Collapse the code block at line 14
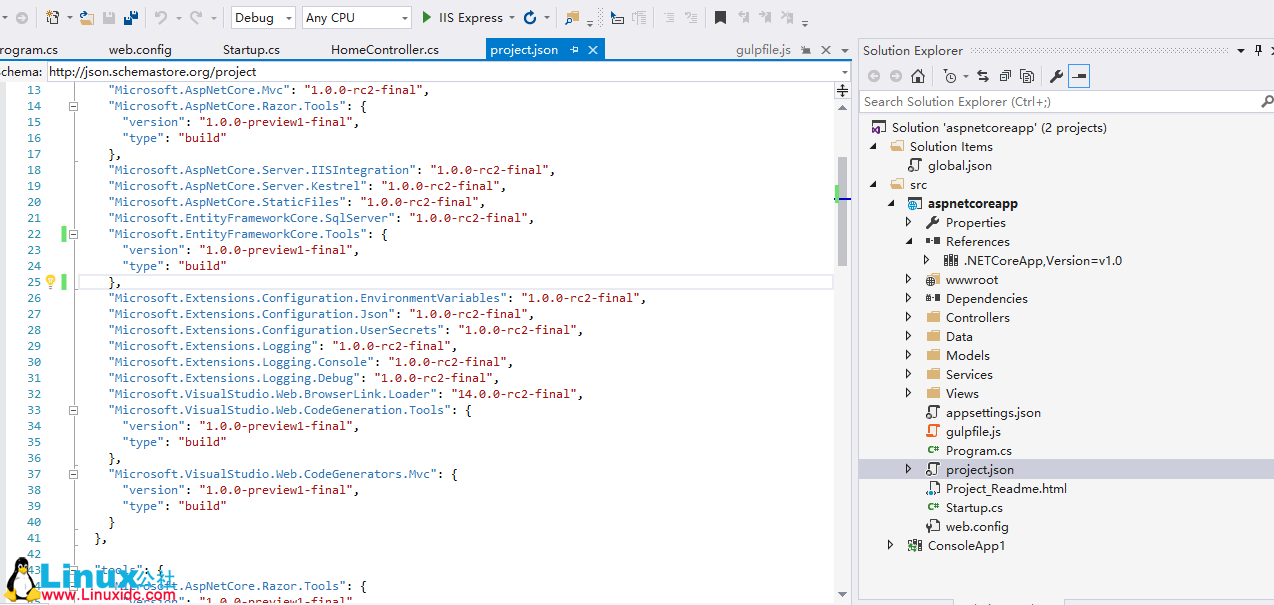 73,106
